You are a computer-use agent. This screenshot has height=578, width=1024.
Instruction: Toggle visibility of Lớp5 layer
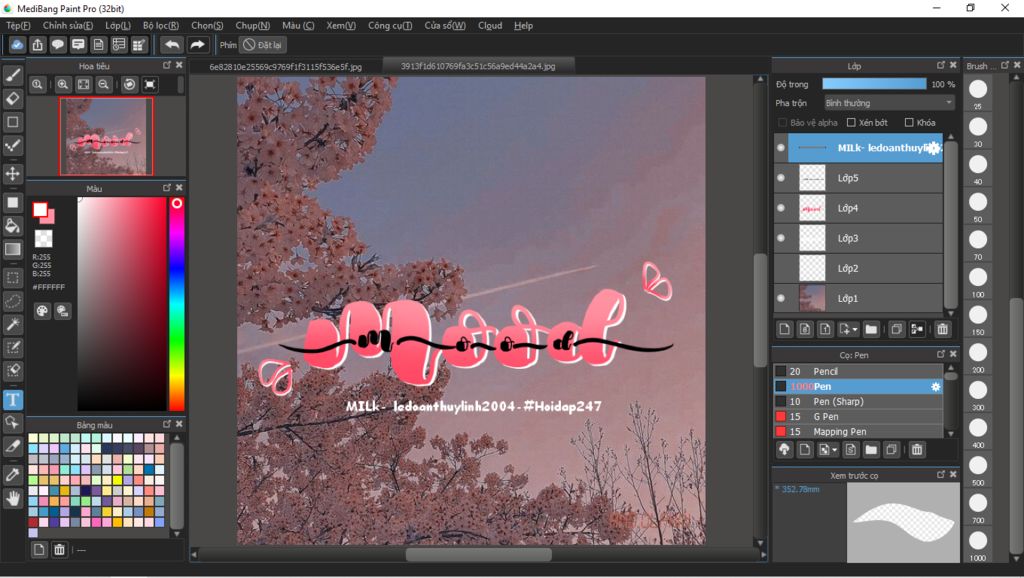tap(780, 178)
